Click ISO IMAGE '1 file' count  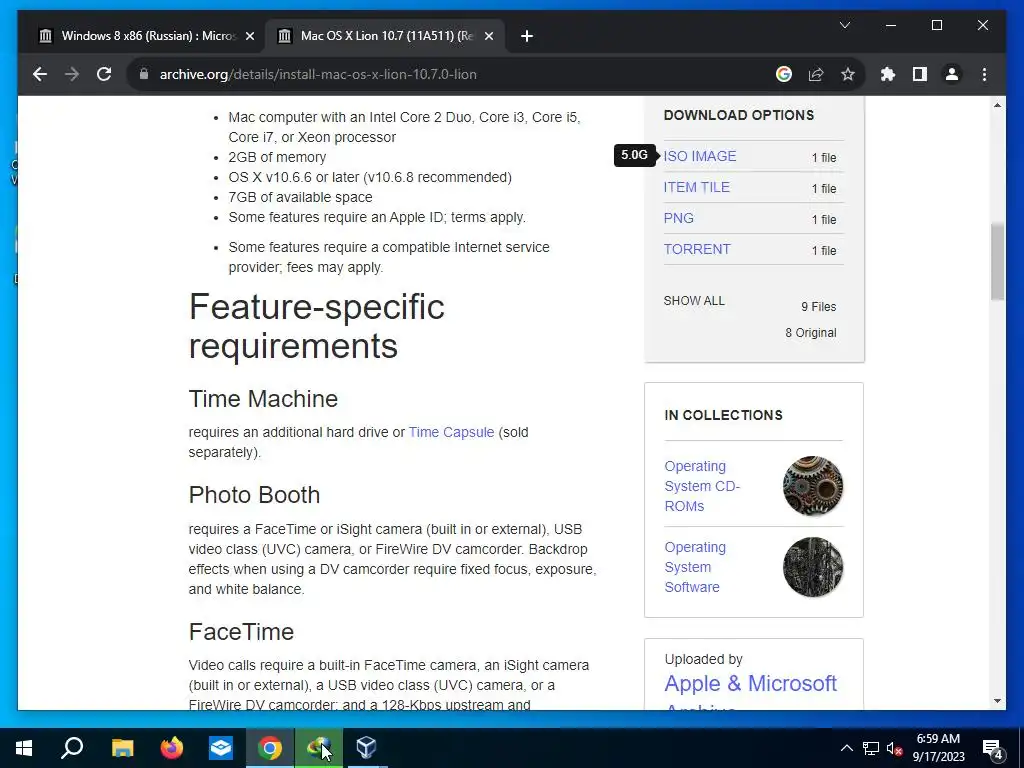pyautogui.click(x=824, y=157)
